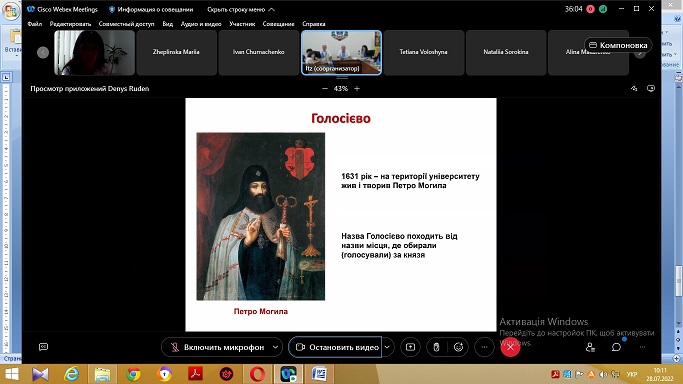Switch to Word document in taskbar

pyautogui.click(x=319, y=374)
